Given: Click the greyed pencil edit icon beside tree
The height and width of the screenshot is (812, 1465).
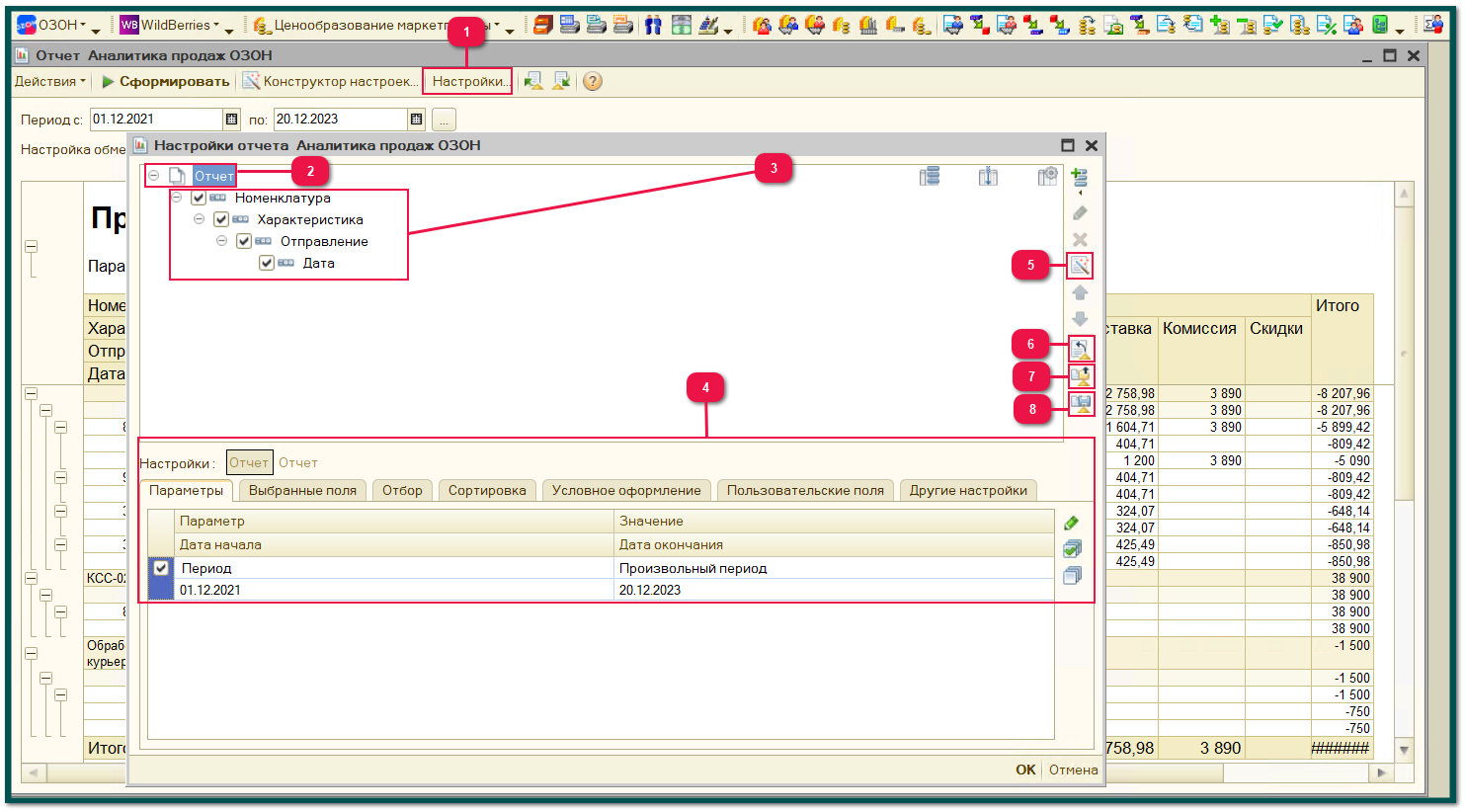Looking at the screenshot, I should pos(1080,213).
